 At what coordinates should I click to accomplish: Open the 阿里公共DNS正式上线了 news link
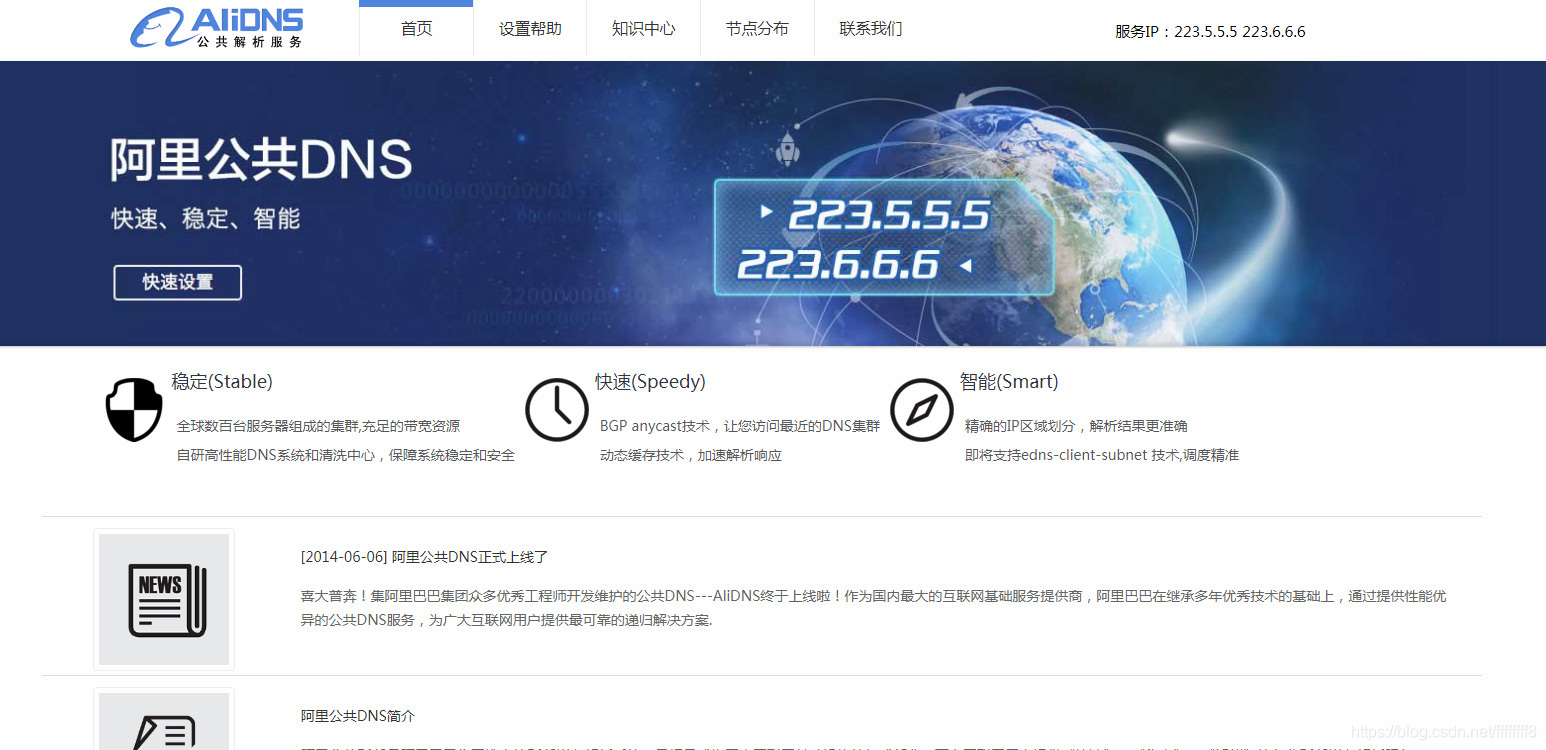click(x=425, y=557)
